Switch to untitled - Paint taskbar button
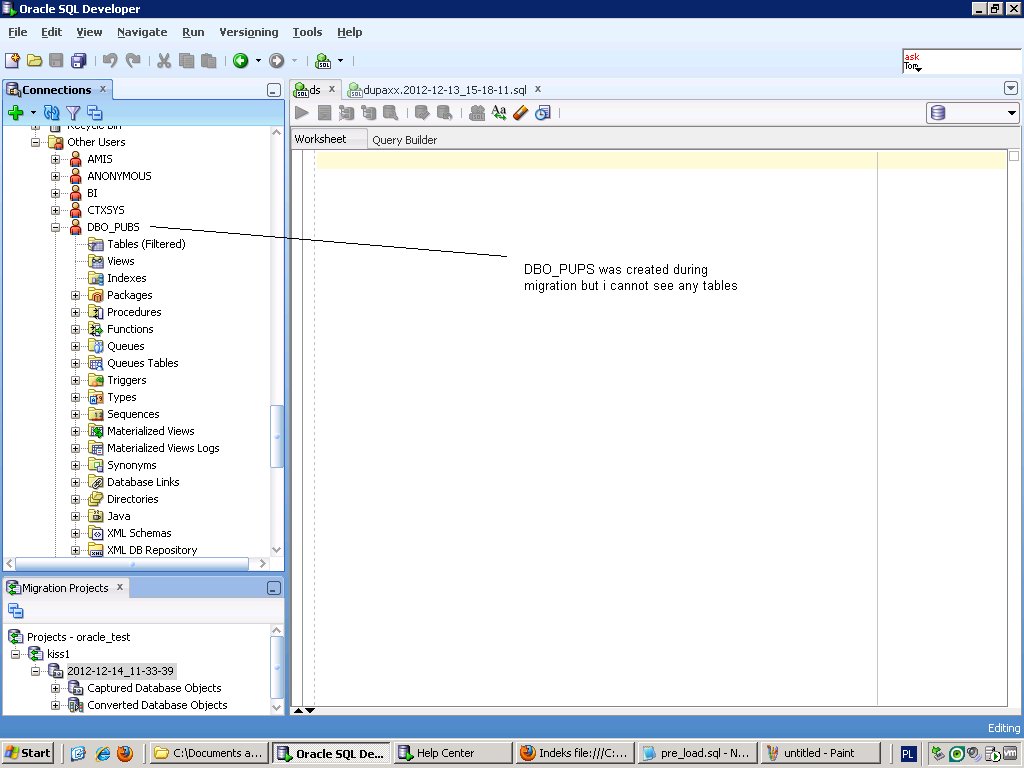Screen dimensions: 1024x768 coord(820,753)
